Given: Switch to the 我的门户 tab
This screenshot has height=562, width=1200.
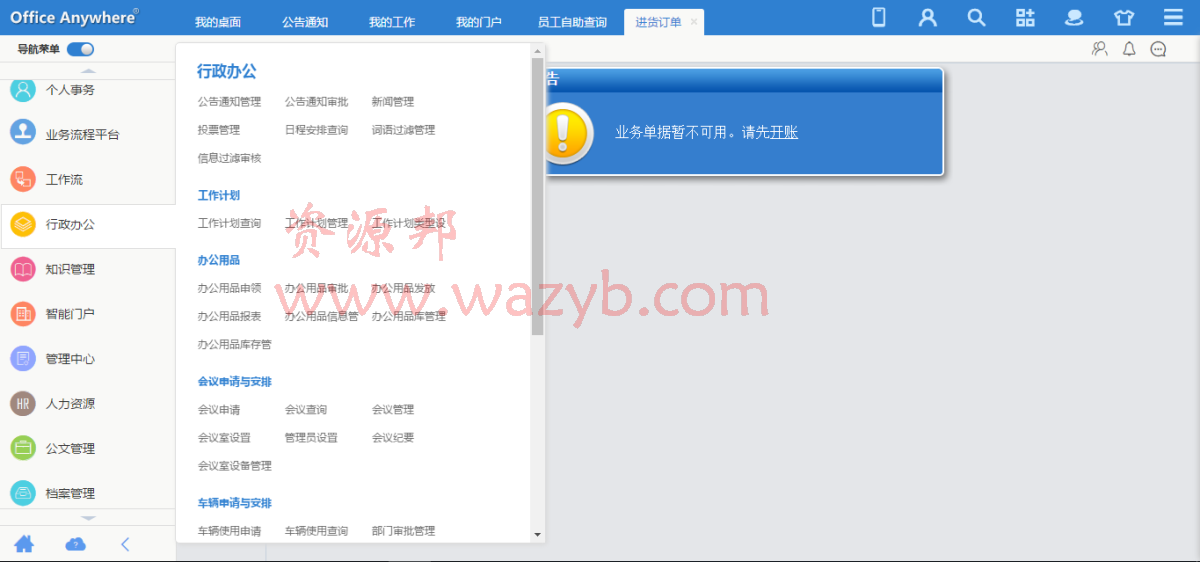Looking at the screenshot, I should click(479, 22).
